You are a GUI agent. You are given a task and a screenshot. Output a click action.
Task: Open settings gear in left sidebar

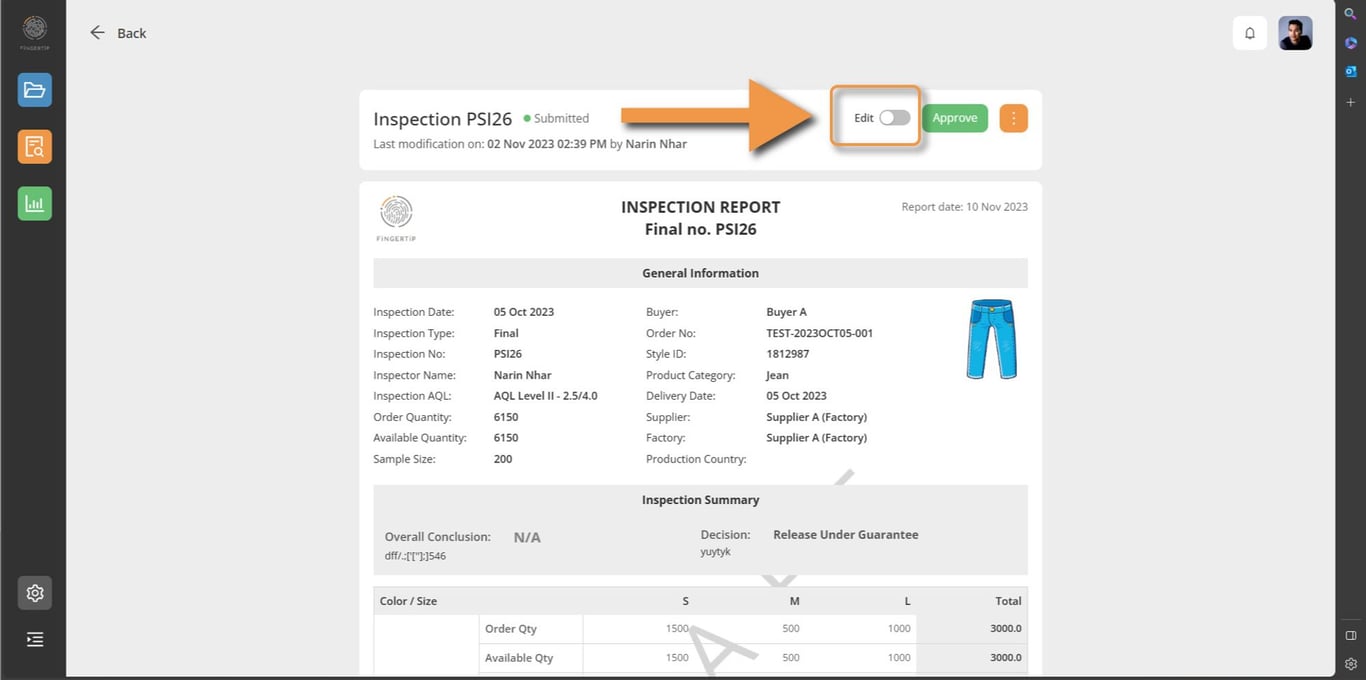pos(35,593)
